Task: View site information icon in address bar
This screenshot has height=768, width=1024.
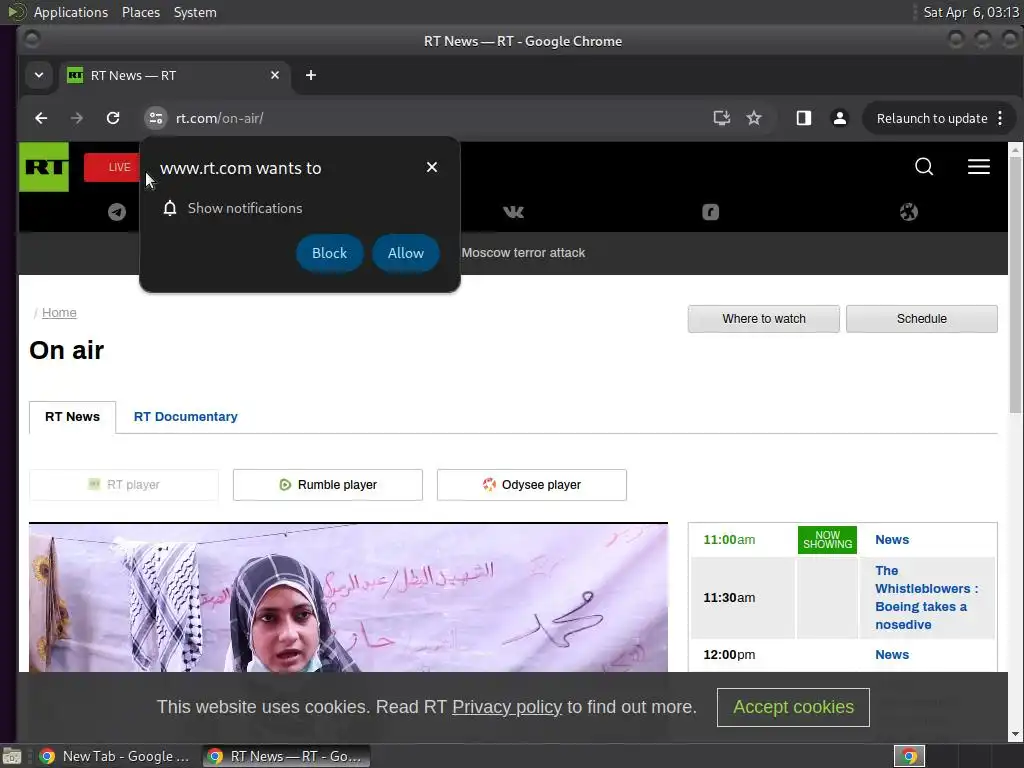Action: 155,118
